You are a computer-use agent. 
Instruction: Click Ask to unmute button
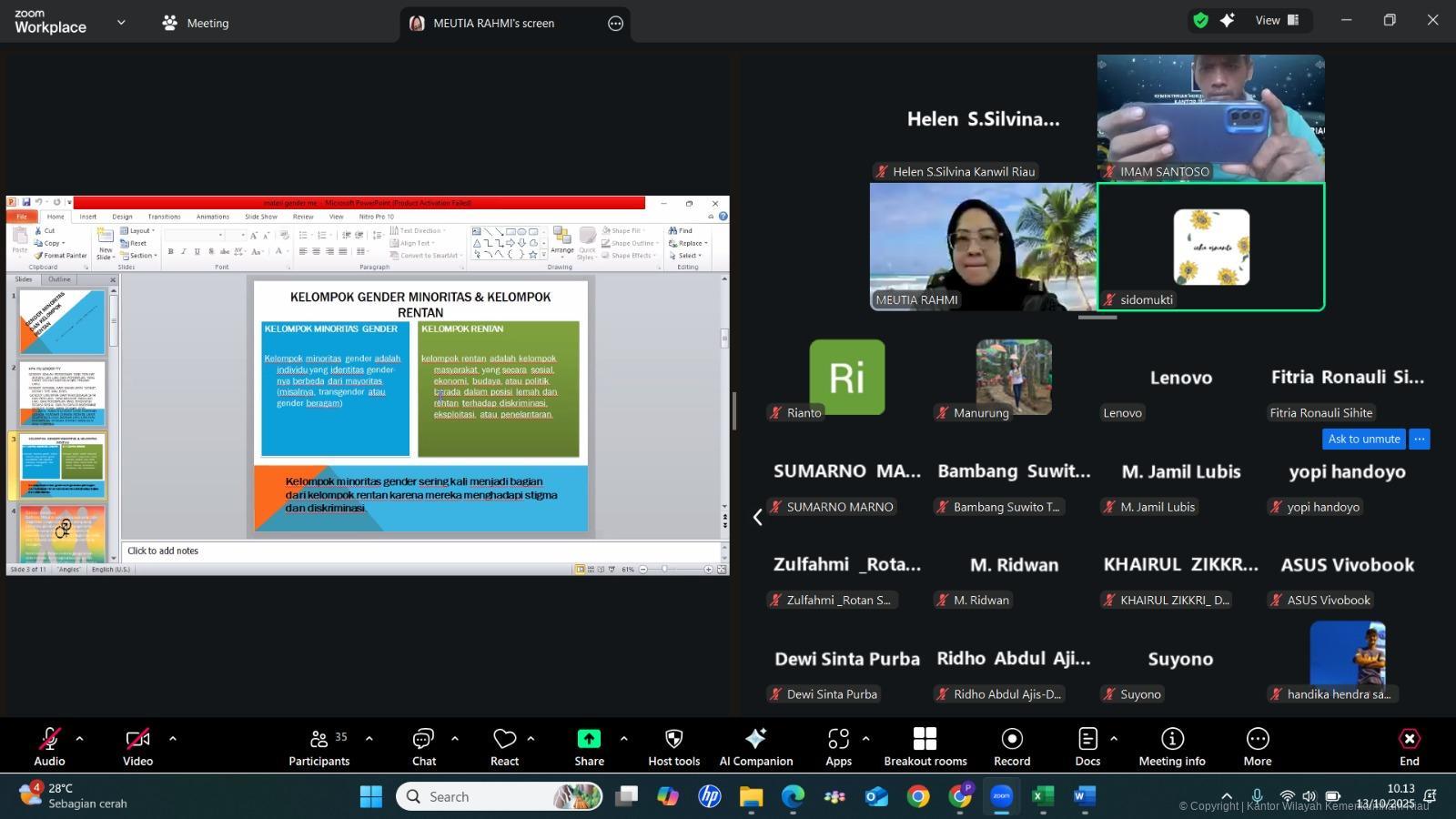click(x=1363, y=439)
